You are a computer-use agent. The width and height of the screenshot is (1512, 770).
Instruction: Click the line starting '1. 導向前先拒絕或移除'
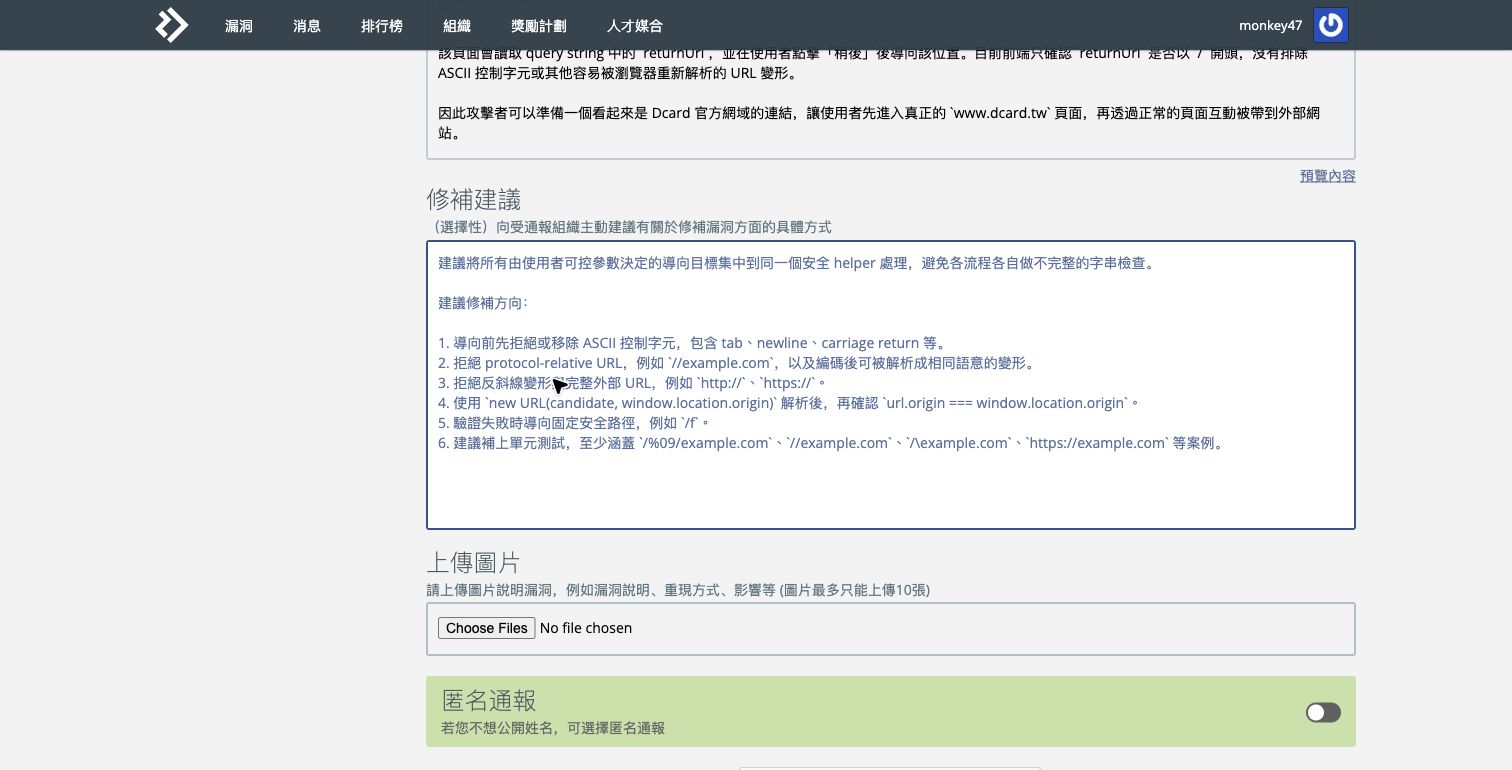point(691,343)
